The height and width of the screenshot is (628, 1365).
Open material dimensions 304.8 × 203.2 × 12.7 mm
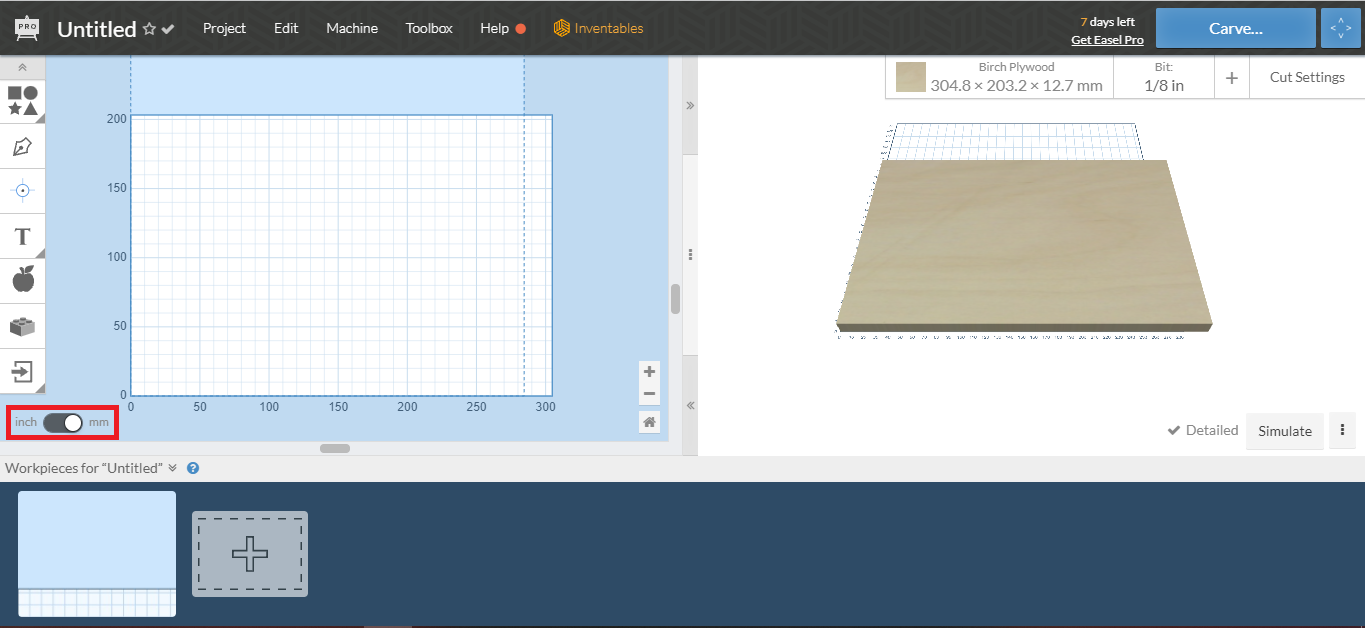coord(1016,86)
